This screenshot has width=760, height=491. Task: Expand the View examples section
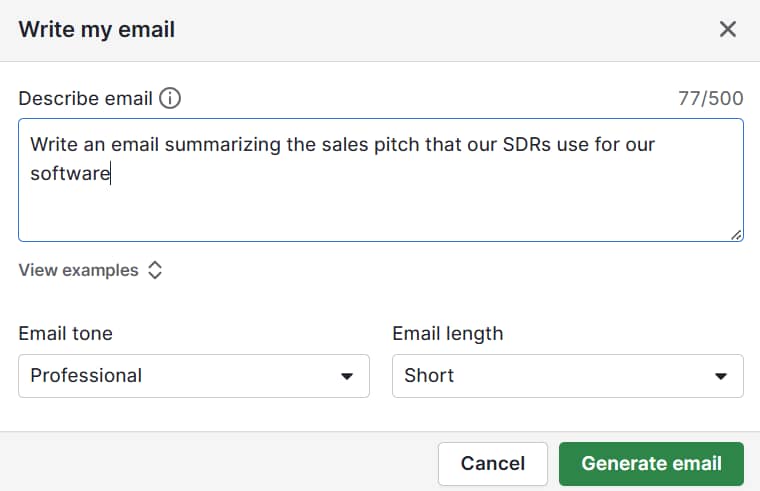click(x=79, y=270)
